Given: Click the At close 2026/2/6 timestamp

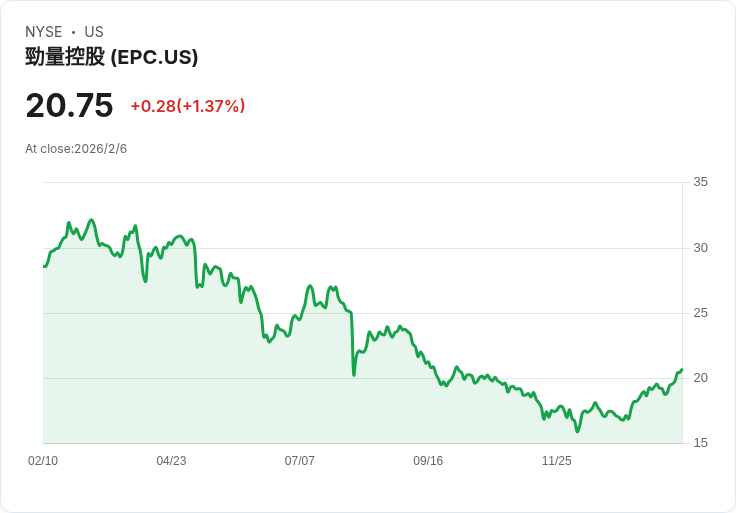Looking at the screenshot, I should tap(76, 149).
